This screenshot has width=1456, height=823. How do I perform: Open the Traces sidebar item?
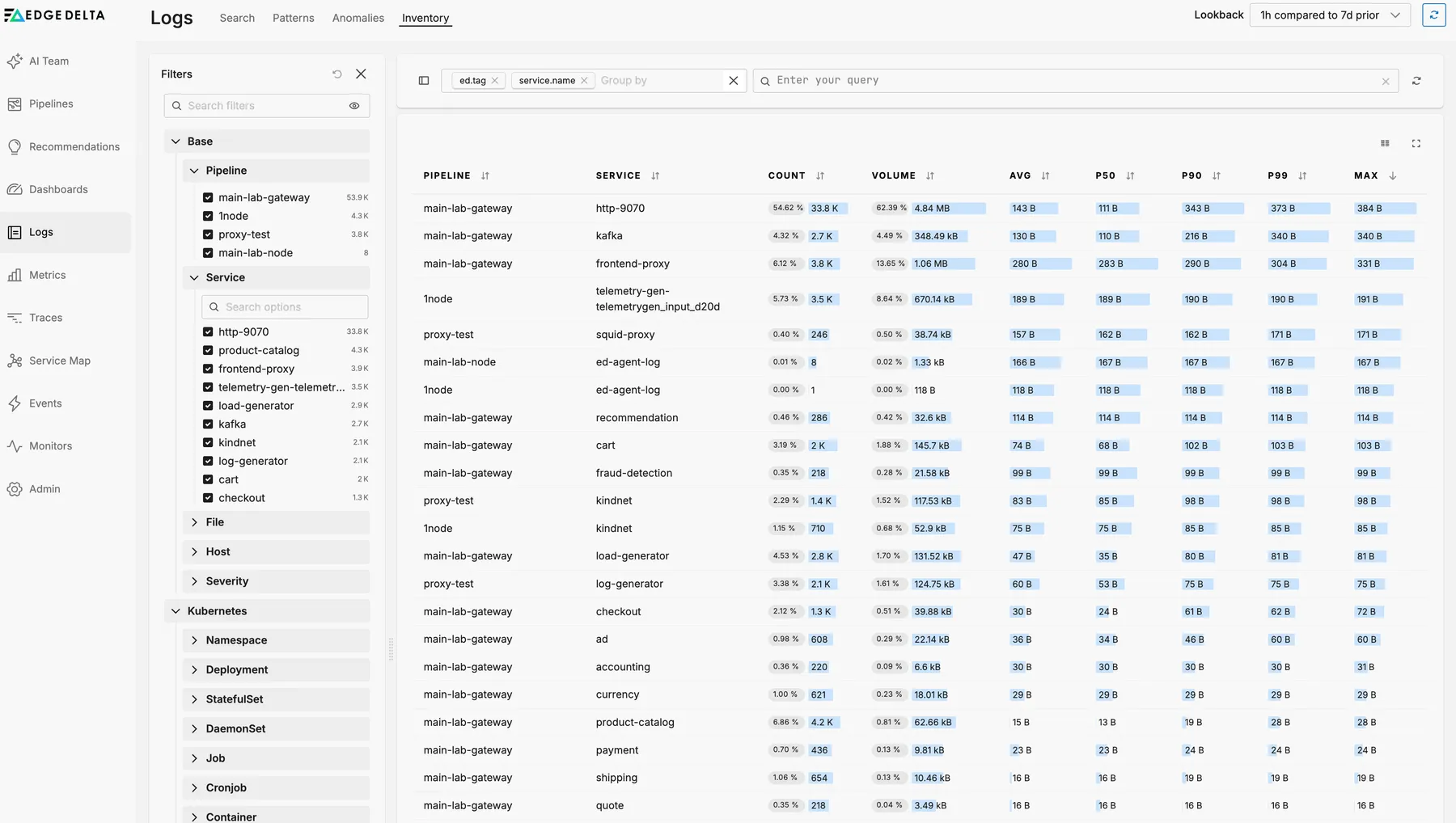(45, 319)
